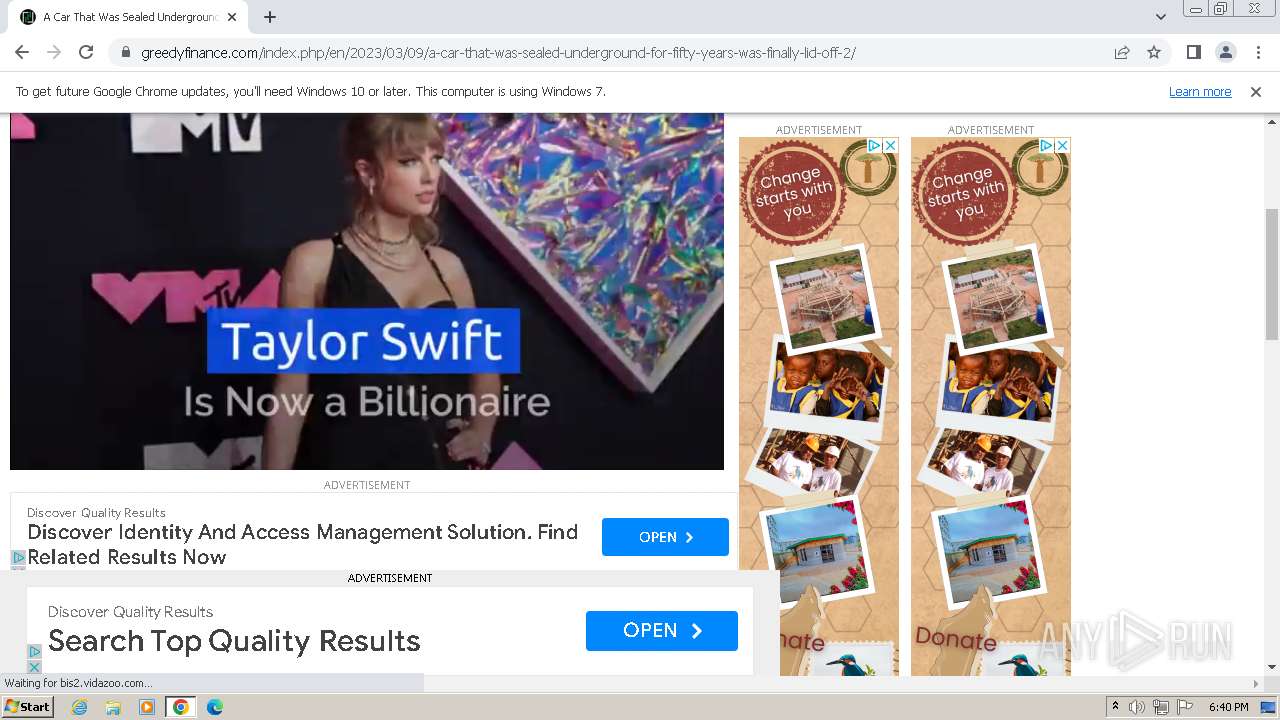Image resolution: width=1280 pixels, height=720 pixels.
Task: Dismiss the Chrome update notification bar
Action: point(1256,92)
